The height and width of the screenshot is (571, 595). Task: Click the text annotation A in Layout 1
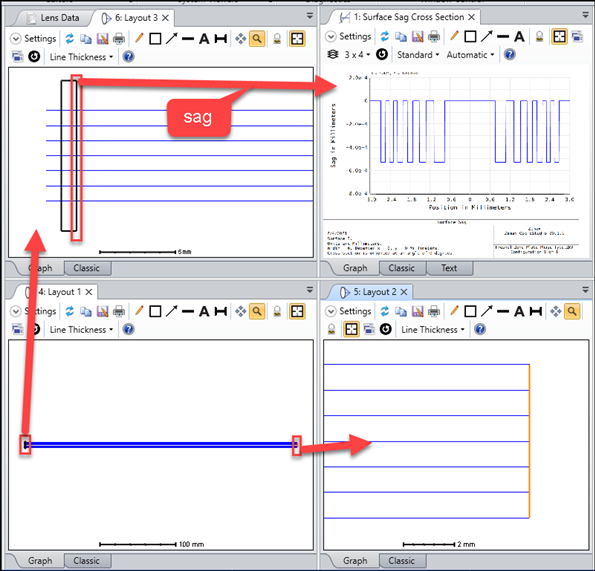204,311
